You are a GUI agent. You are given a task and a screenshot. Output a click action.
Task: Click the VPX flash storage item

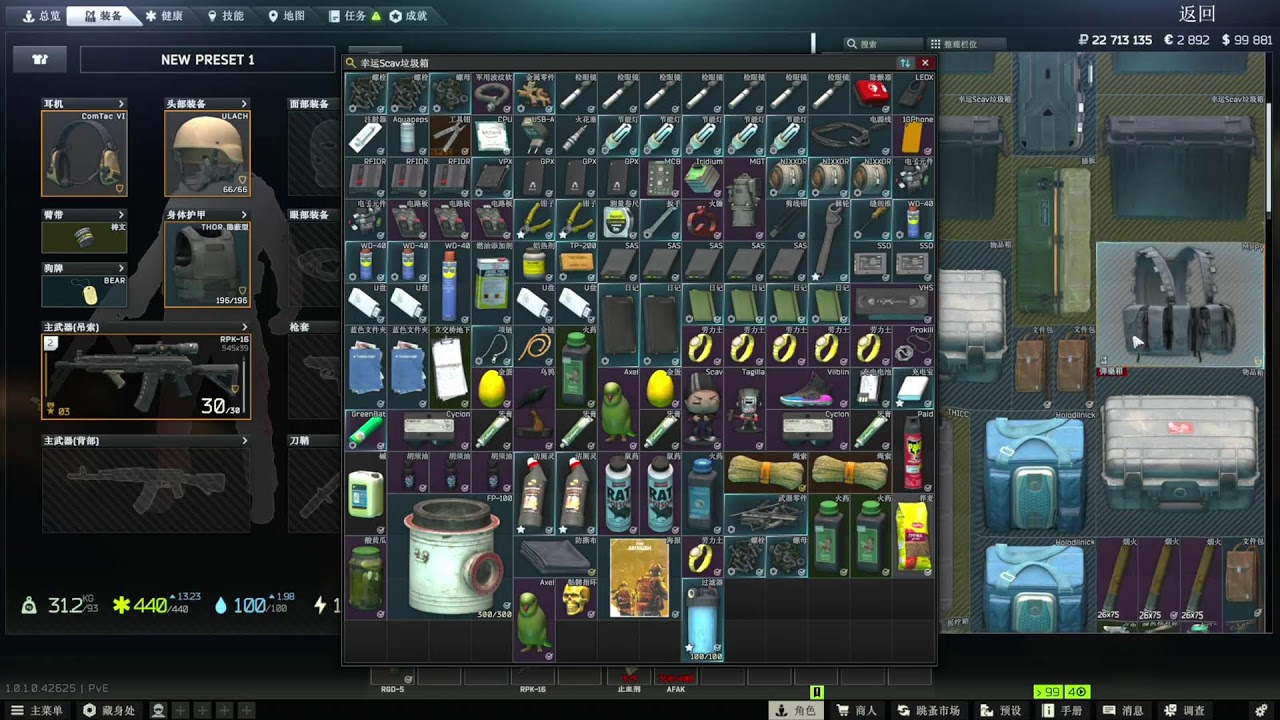pos(492,177)
